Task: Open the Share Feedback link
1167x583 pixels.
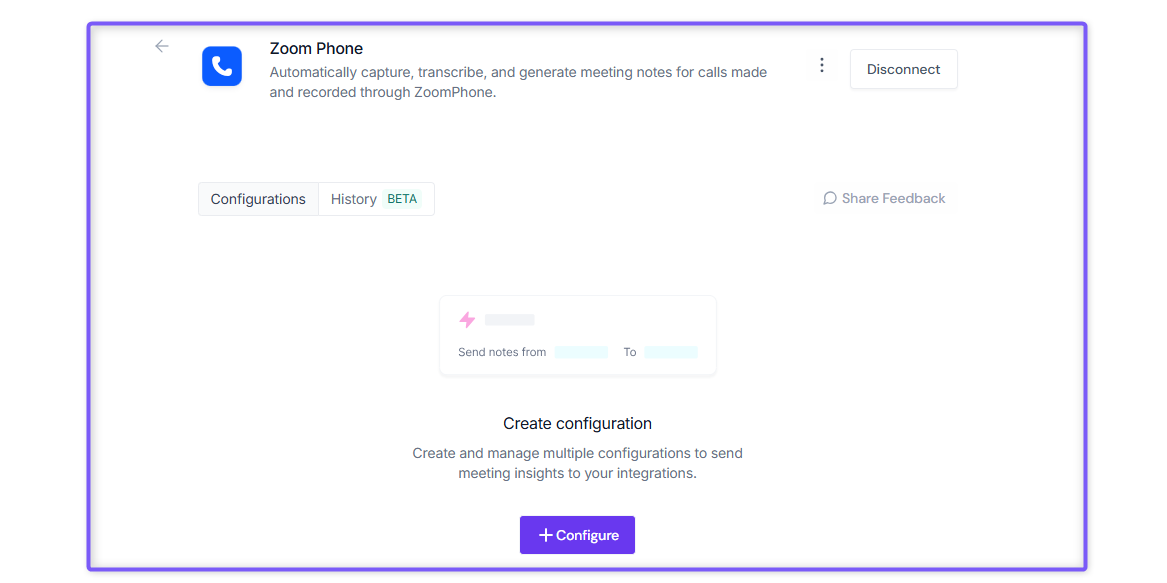Action: pos(884,198)
